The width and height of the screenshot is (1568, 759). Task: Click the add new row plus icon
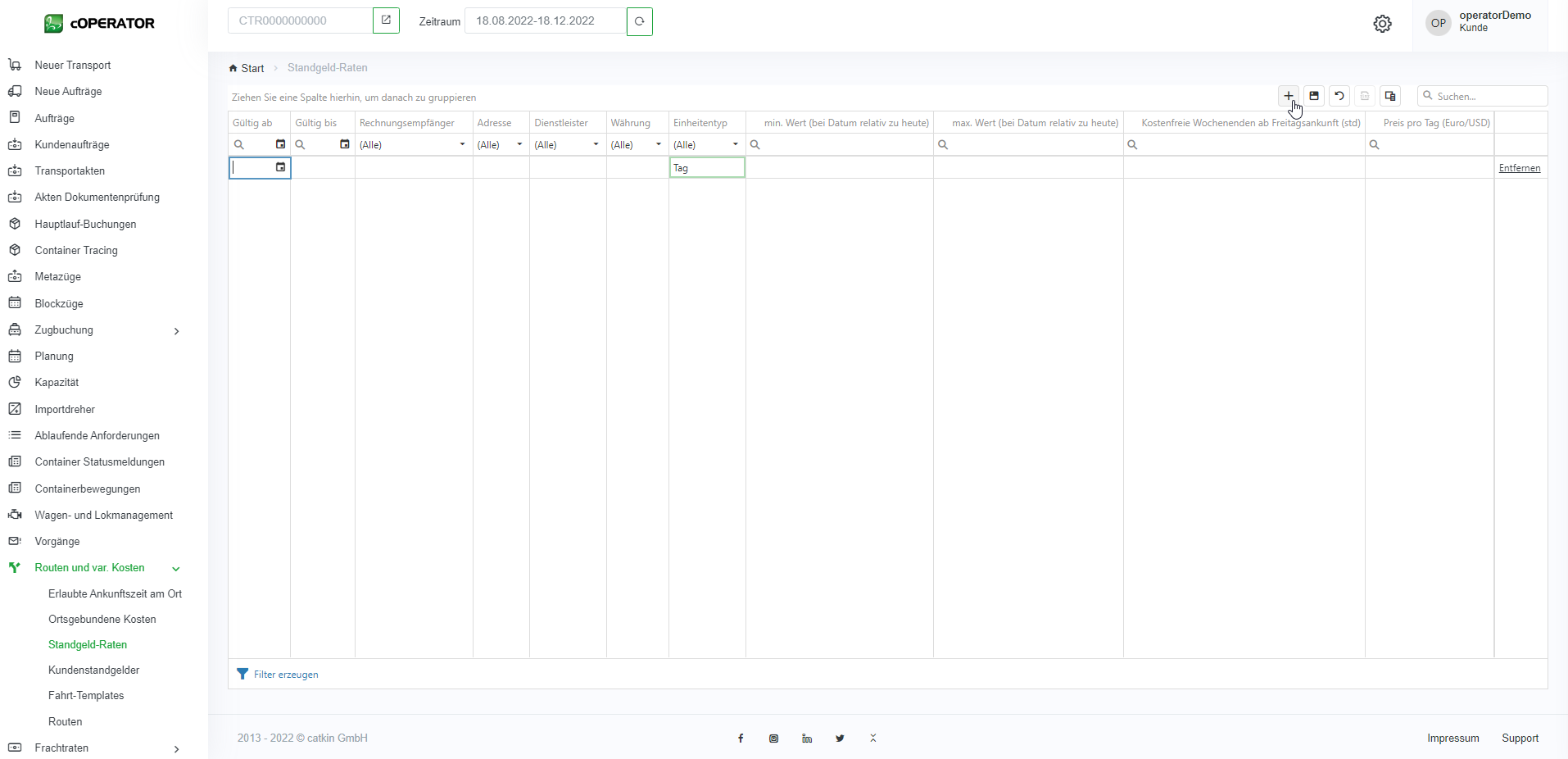(1288, 96)
